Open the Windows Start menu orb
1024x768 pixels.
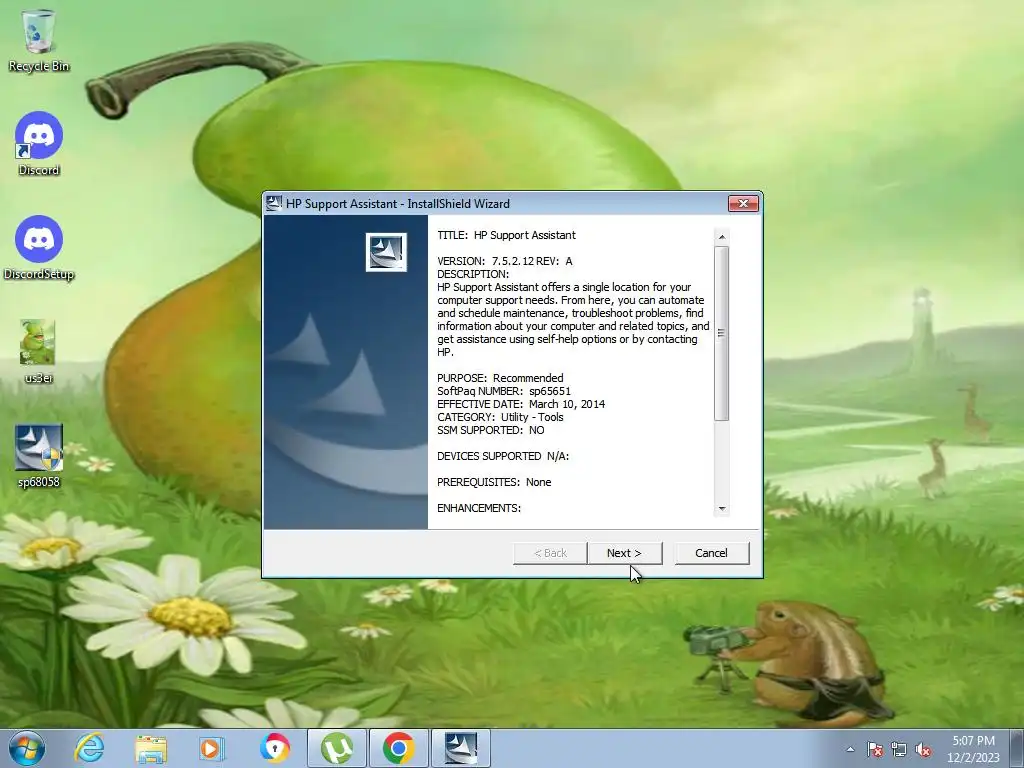[x=27, y=748]
